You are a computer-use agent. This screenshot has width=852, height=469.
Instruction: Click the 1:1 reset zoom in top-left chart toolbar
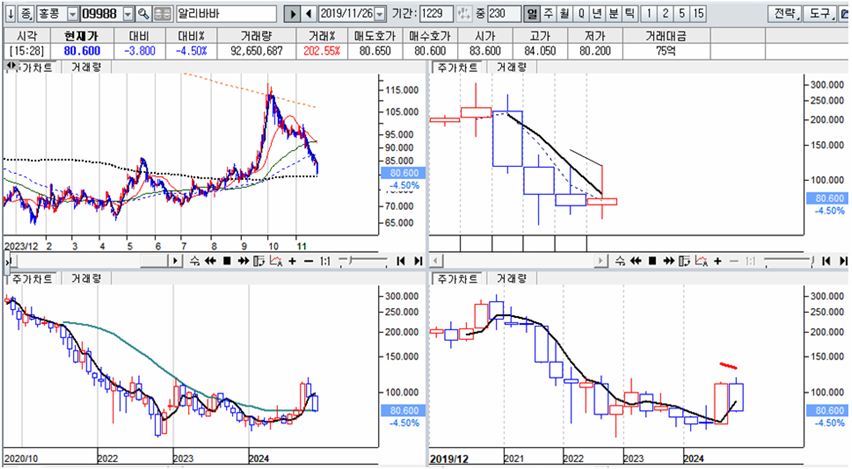326,261
